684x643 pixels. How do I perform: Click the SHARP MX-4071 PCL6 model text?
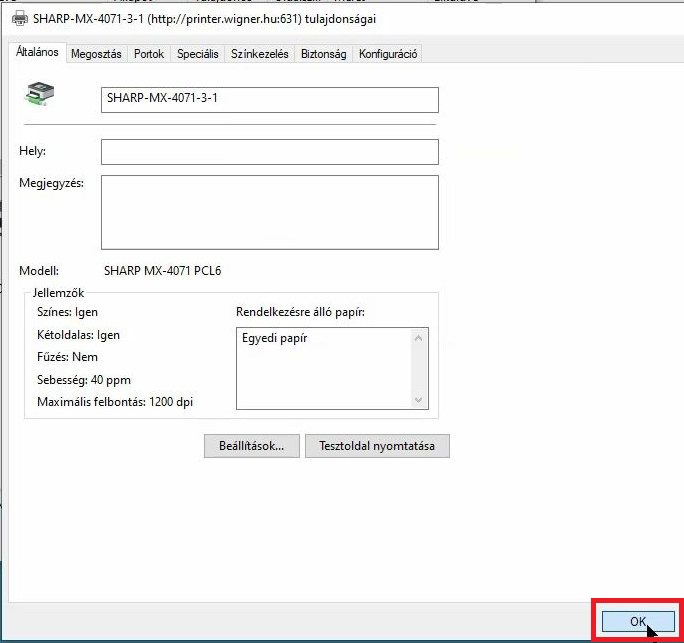coord(163,271)
